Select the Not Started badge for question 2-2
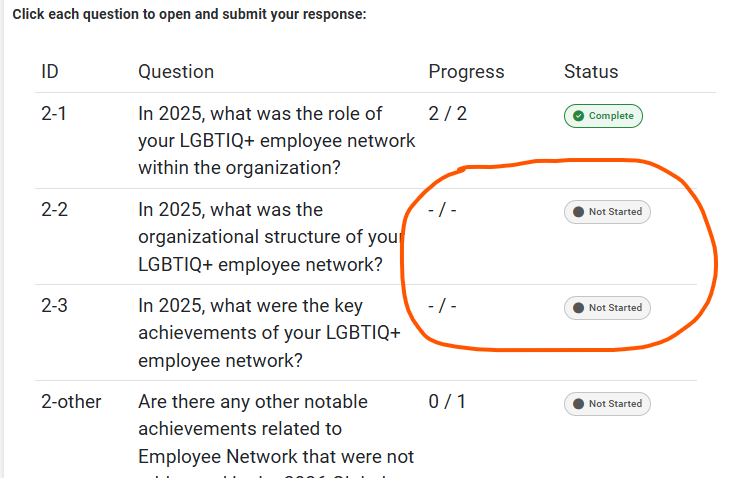This screenshot has width=737, height=478. (607, 212)
